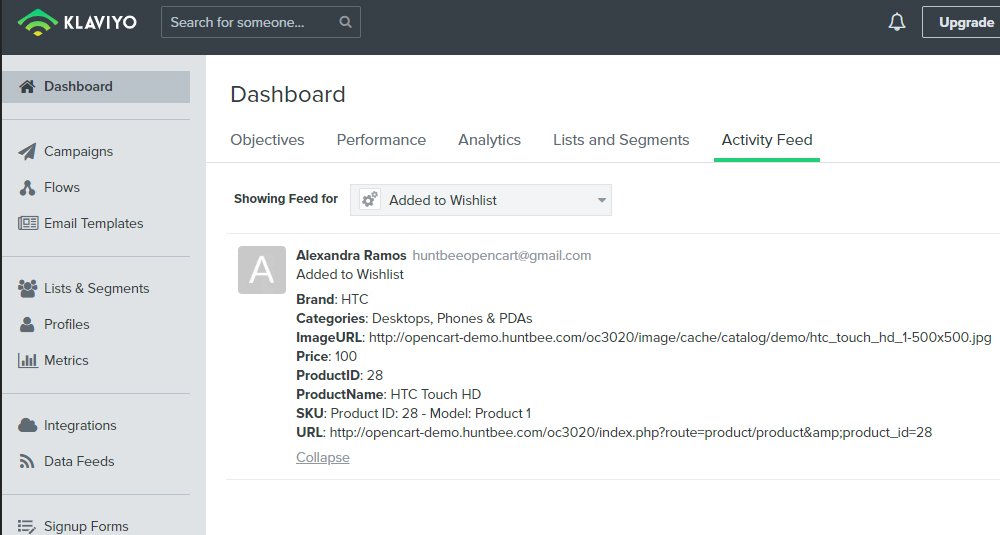Switch to Lists and Segments tab
This screenshot has height=535, width=1000.
pos(621,140)
